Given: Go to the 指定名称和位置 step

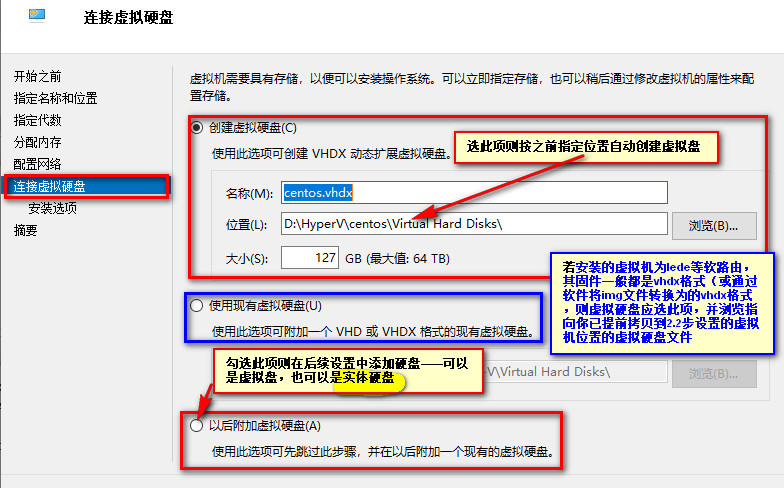Looking at the screenshot, I should tap(56, 98).
